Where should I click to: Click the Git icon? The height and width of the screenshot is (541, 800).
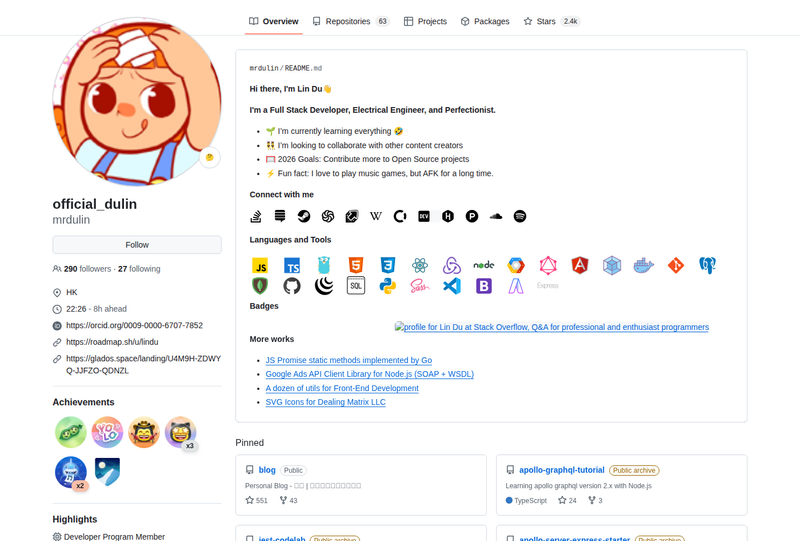click(676, 265)
